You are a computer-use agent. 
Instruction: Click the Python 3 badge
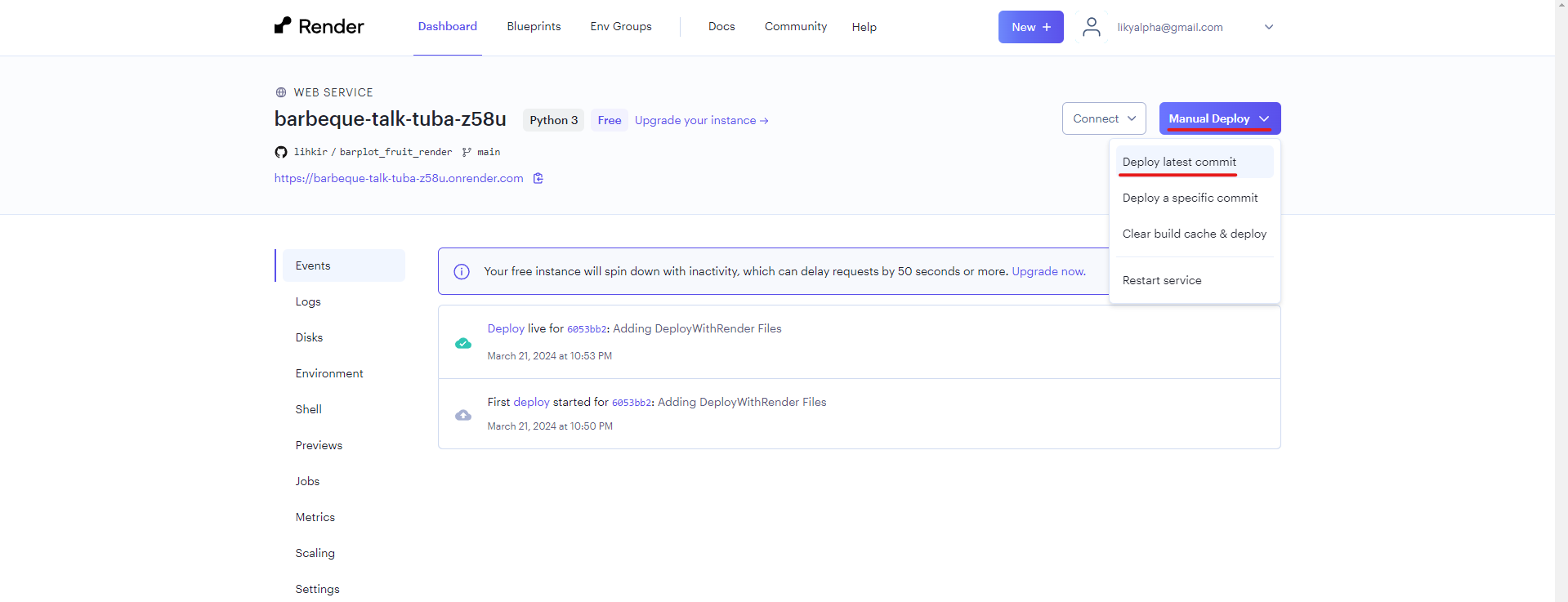[x=553, y=120]
